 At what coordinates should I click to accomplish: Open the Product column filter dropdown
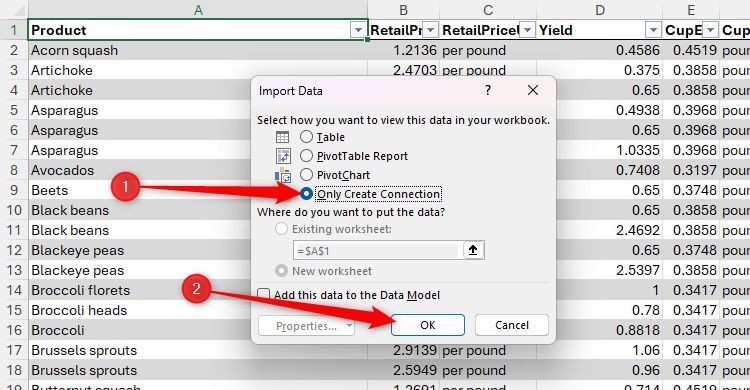pos(358,31)
